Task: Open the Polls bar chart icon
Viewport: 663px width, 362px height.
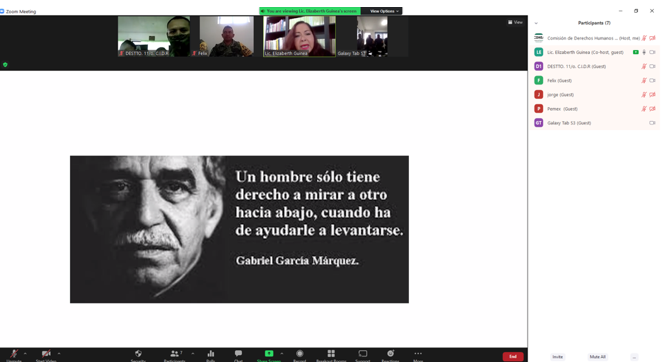Action: point(211,354)
